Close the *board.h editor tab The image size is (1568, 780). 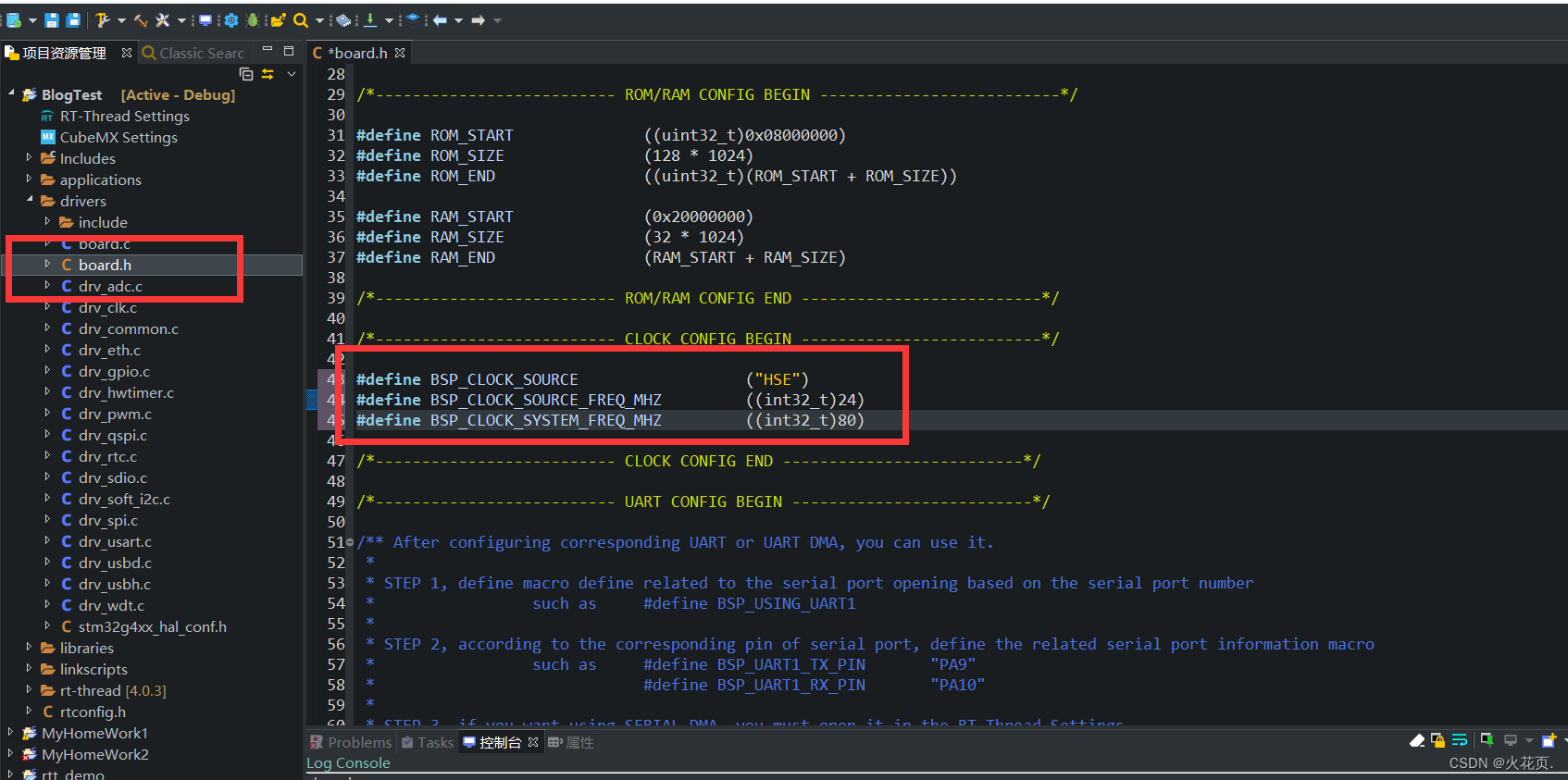[400, 53]
